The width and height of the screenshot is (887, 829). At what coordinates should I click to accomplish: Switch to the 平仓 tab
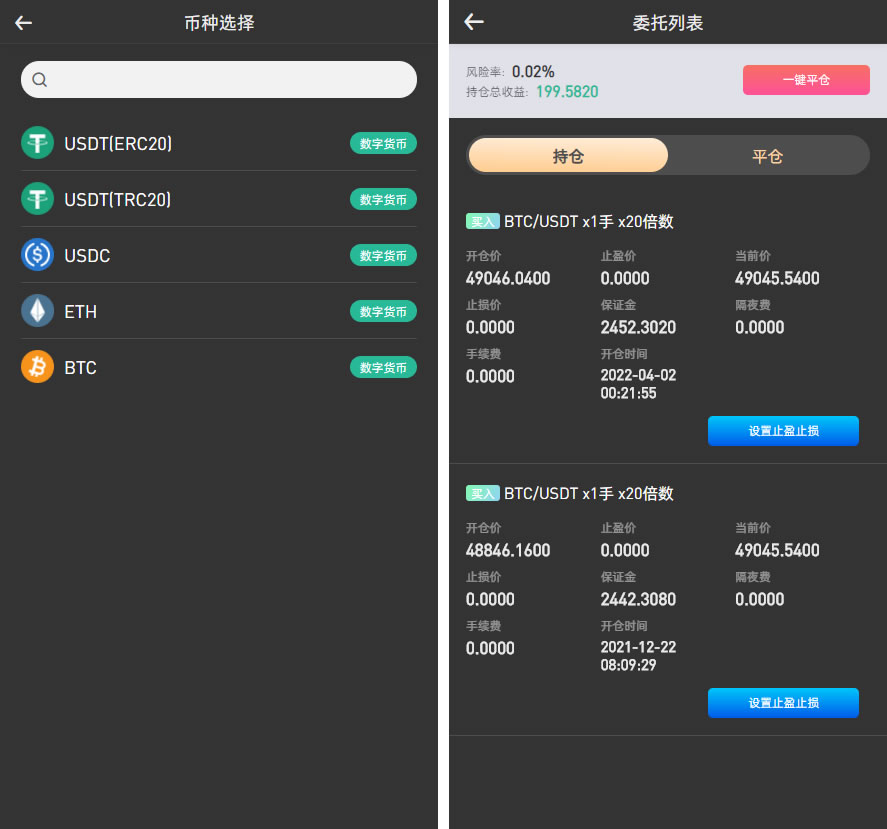(767, 155)
